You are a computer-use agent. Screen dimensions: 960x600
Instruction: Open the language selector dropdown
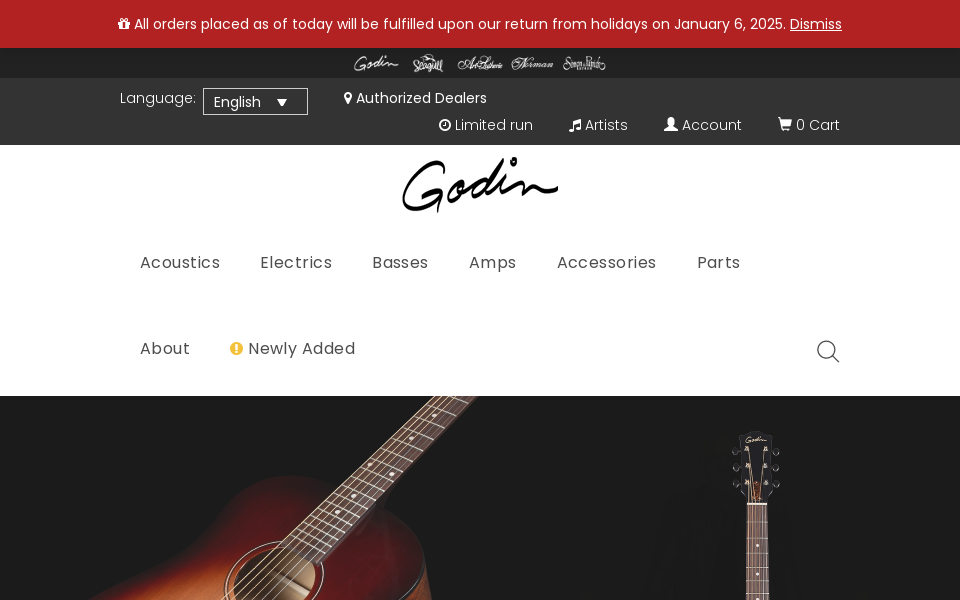click(255, 101)
